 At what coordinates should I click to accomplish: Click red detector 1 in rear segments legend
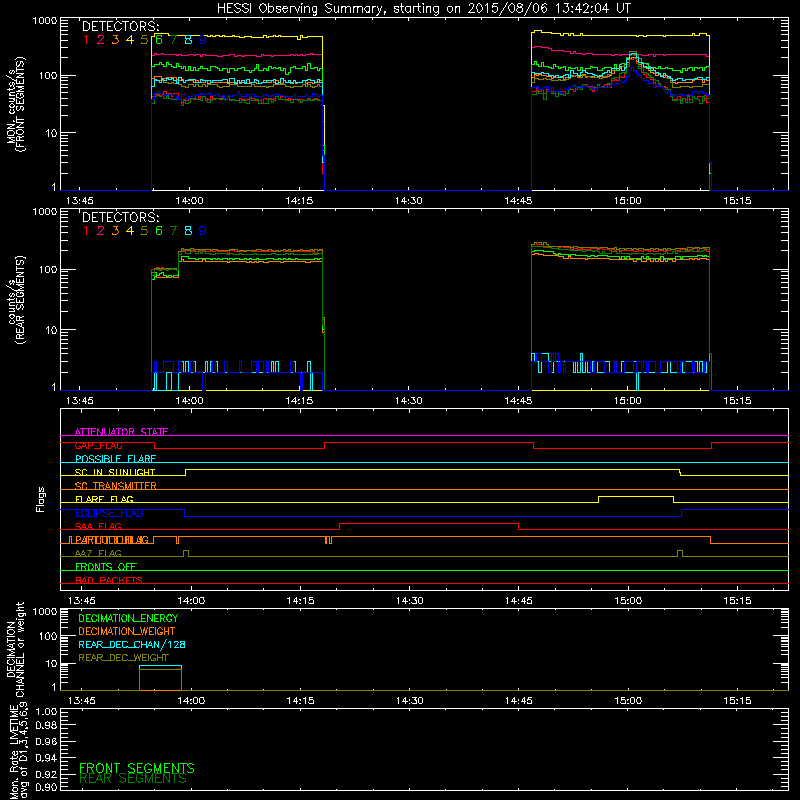coord(86,231)
